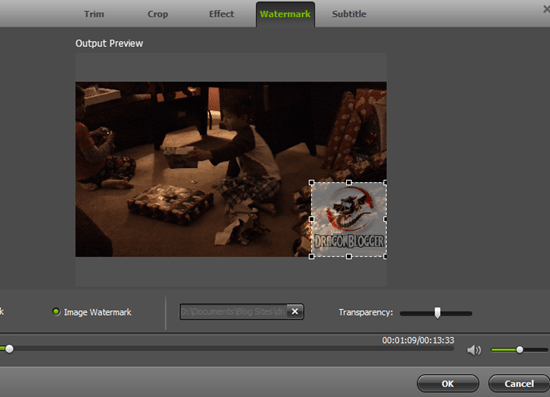Confirm changes with the OK button

click(448, 383)
